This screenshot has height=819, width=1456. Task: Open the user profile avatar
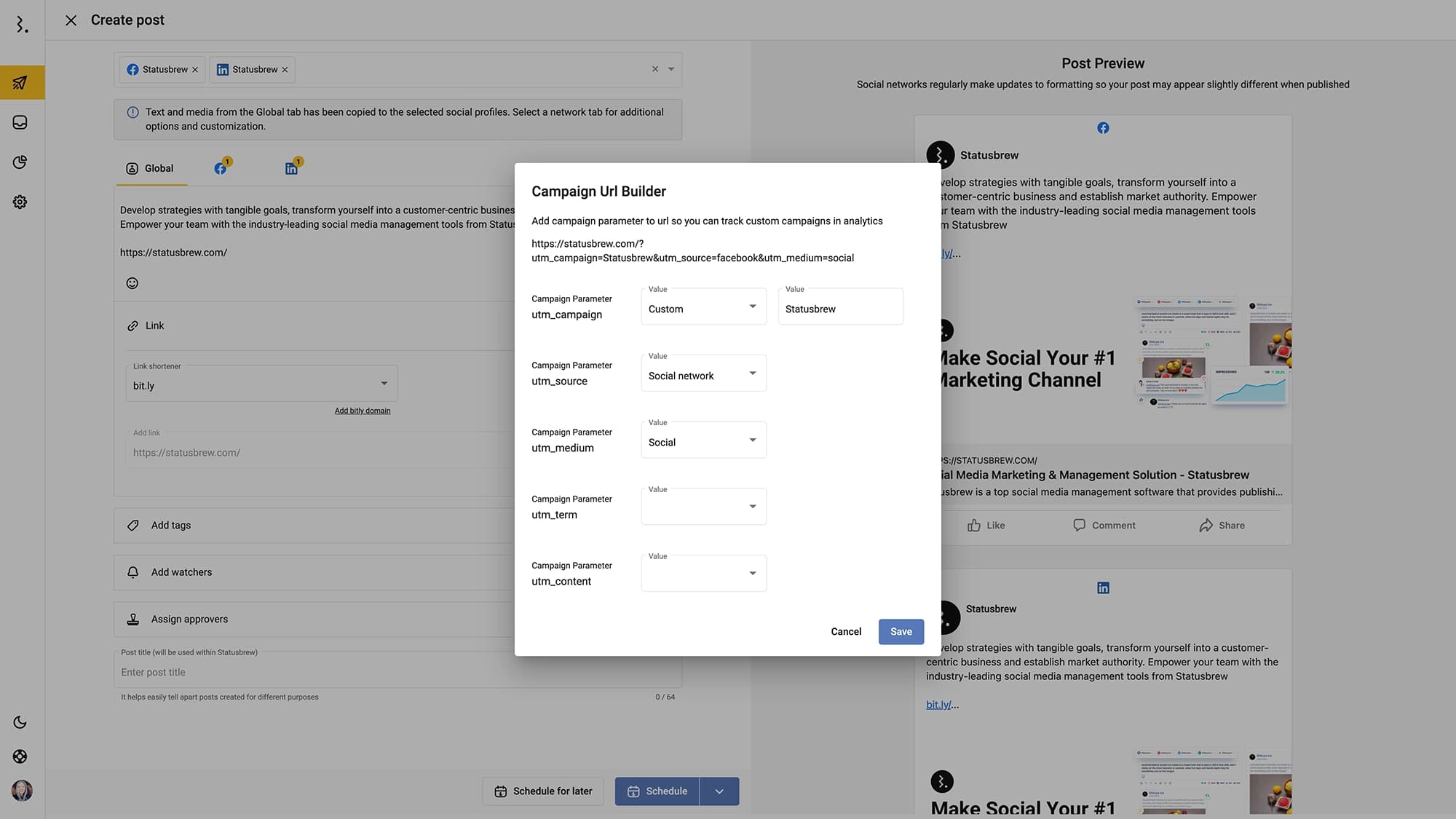tap(22, 791)
